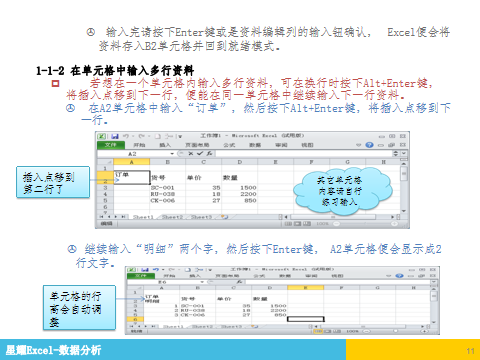
Task: Click the fx Insert Function icon in the A2 window
Action: click(x=209, y=154)
